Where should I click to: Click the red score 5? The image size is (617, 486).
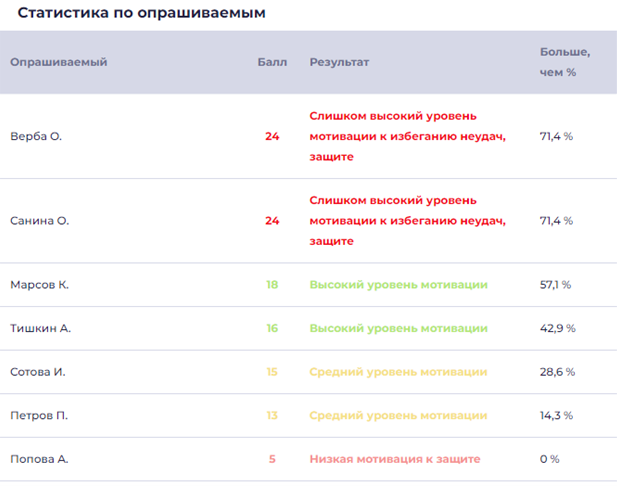[272, 459]
